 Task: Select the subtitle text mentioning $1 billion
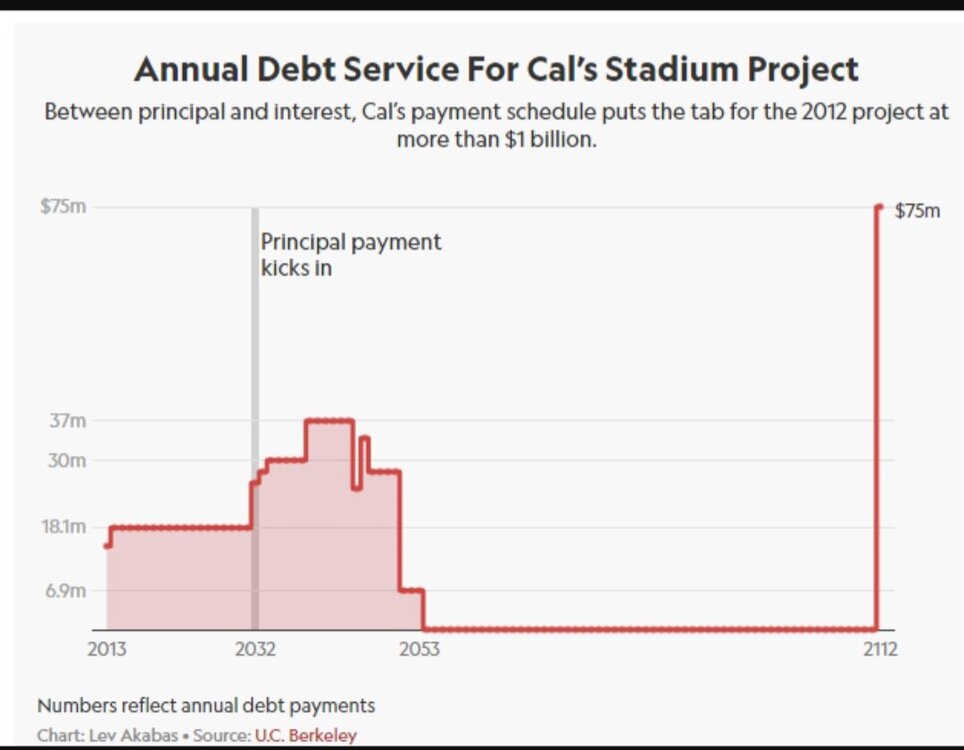click(496, 124)
